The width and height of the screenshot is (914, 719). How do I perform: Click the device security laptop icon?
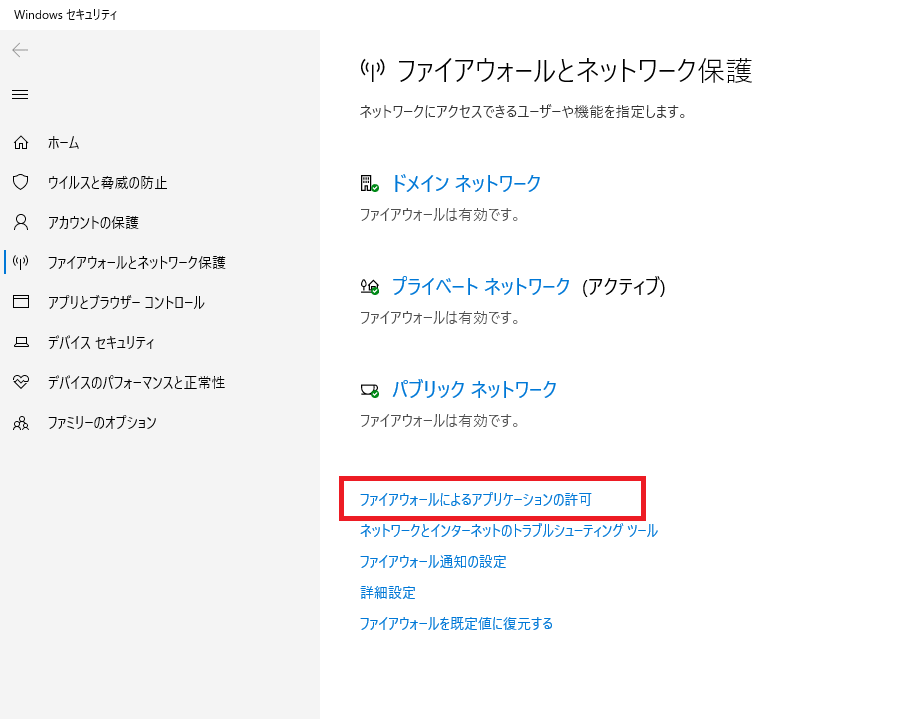tap(21, 342)
